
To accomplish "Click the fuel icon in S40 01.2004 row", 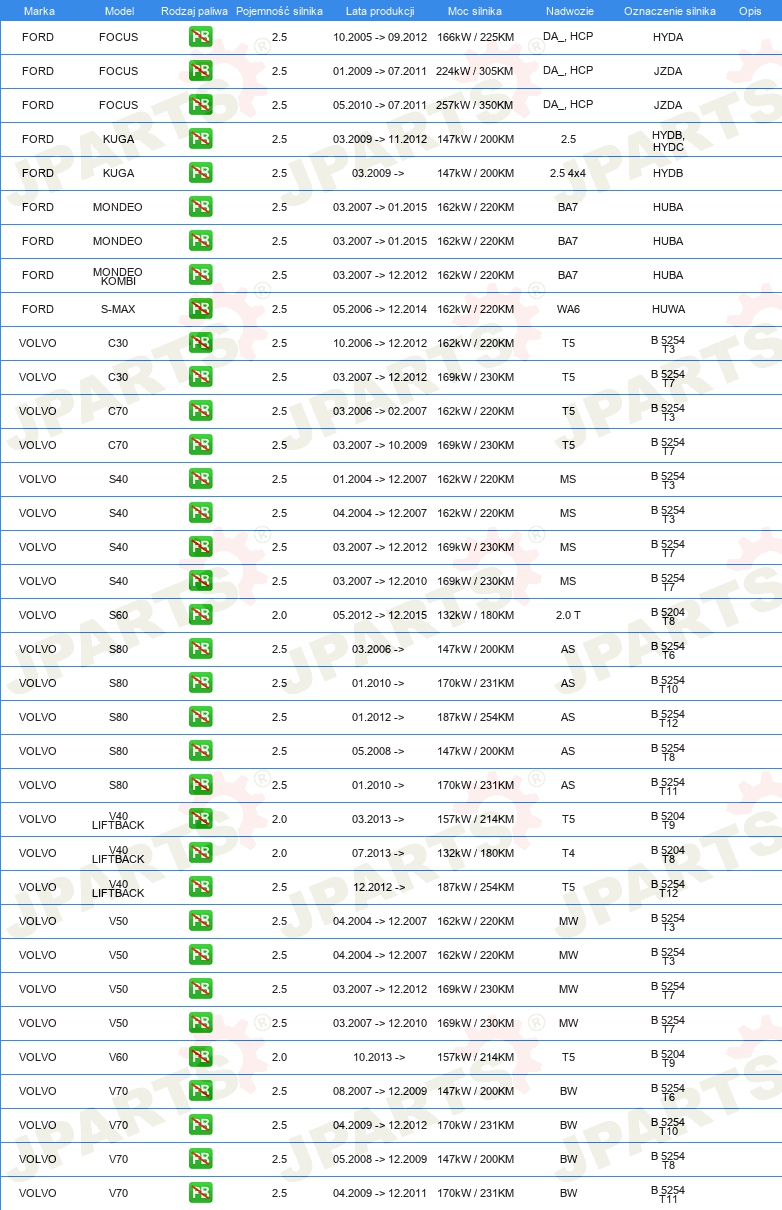I will (201, 479).
